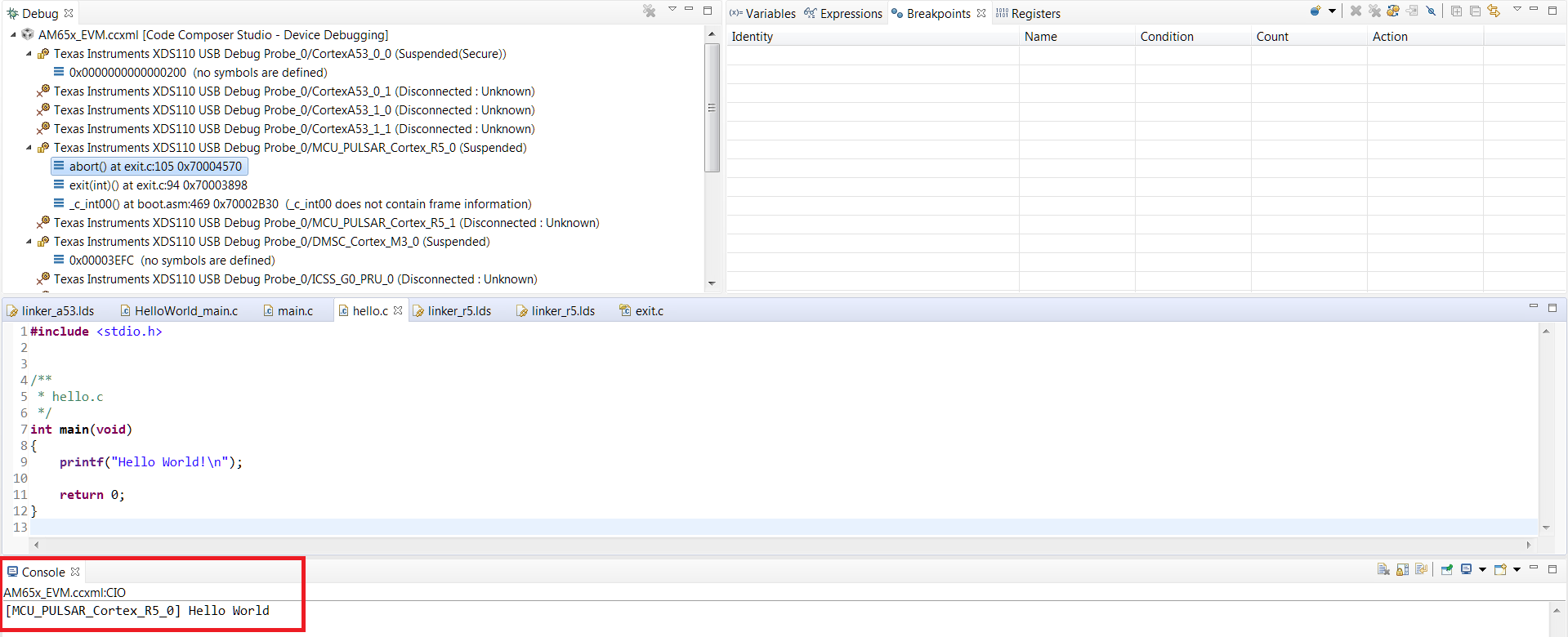
Task: Click the Condition column header
Action: tap(1166, 37)
